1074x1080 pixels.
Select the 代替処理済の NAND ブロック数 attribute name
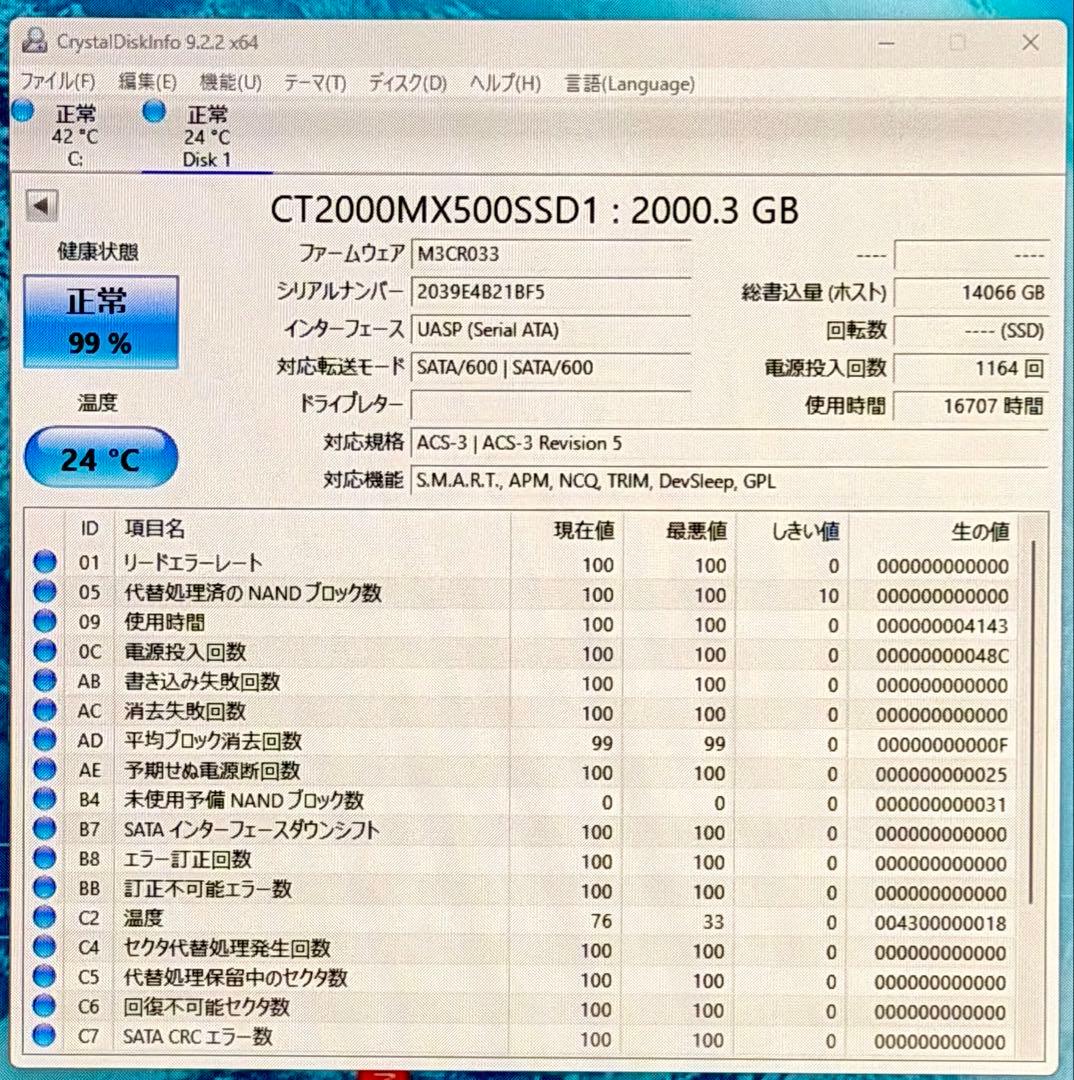pyautogui.click(x=253, y=593)
